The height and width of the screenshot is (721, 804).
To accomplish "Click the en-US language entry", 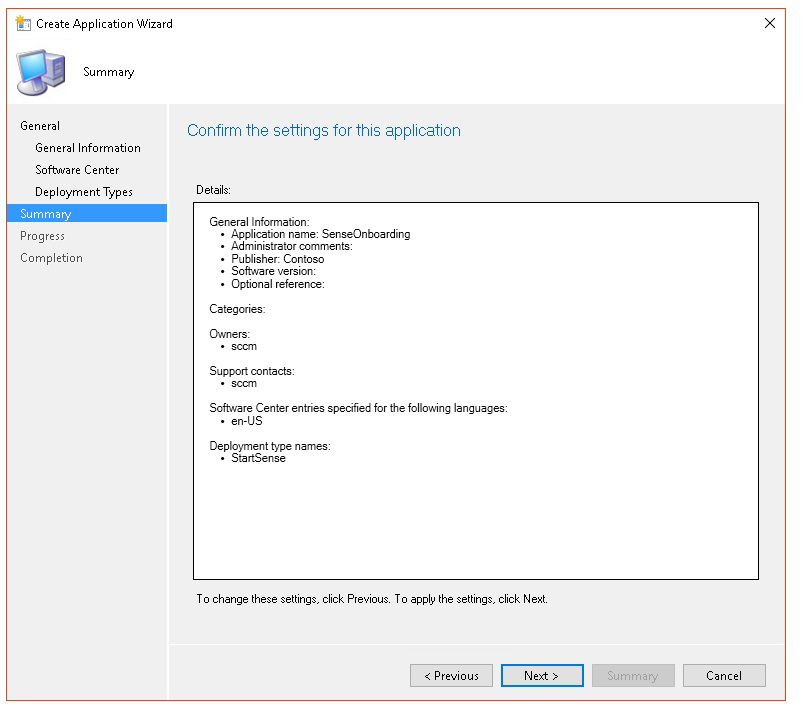I will point(247,421).
